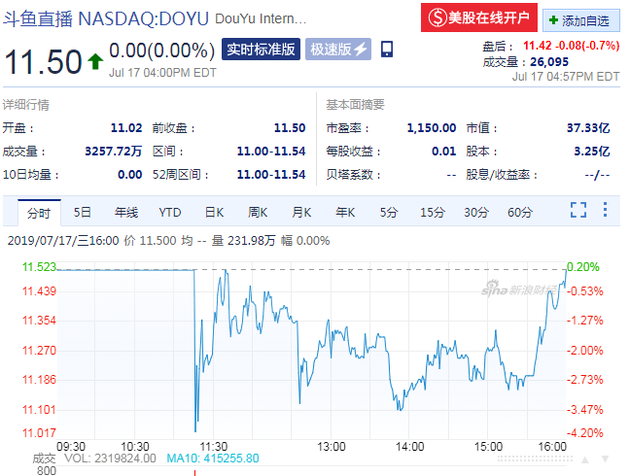Image resolution: width=630 pixels, height=476 pixels.
Task: Click after-hours price 11.42 -0.08(-0.7%)
Action: point(571,45)
